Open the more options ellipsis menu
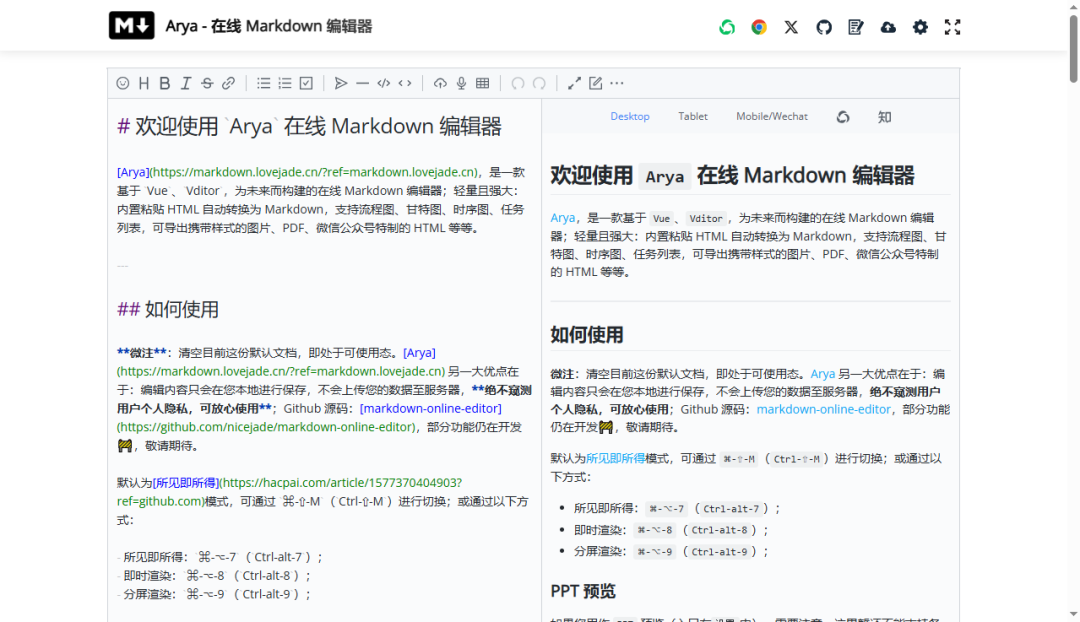 click(617, 83)
